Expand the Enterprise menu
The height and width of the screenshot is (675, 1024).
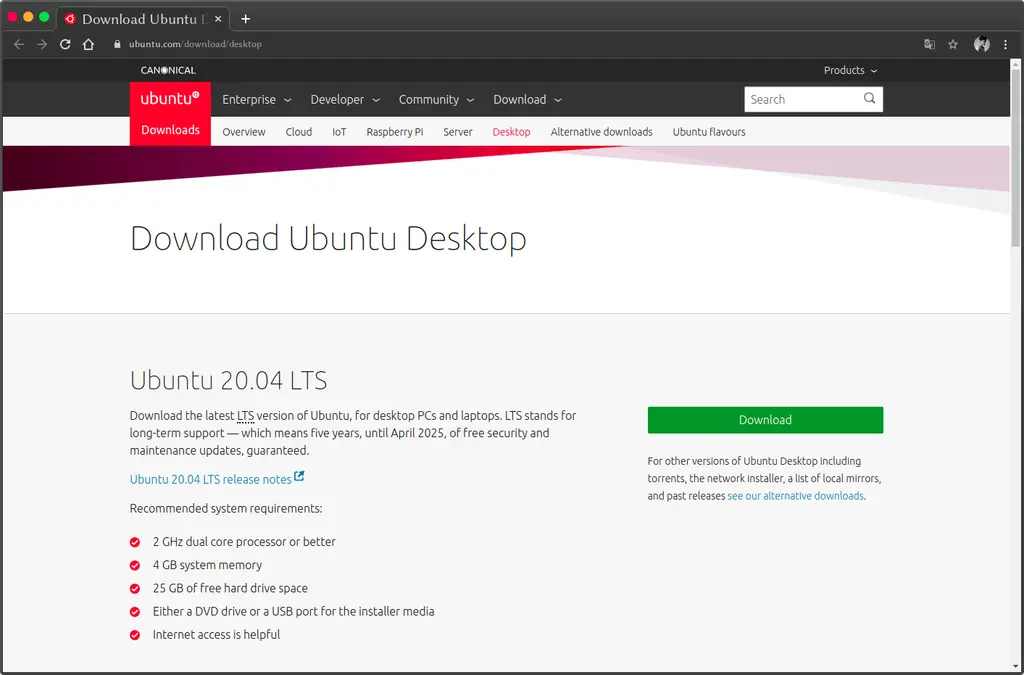pos(256,100)
